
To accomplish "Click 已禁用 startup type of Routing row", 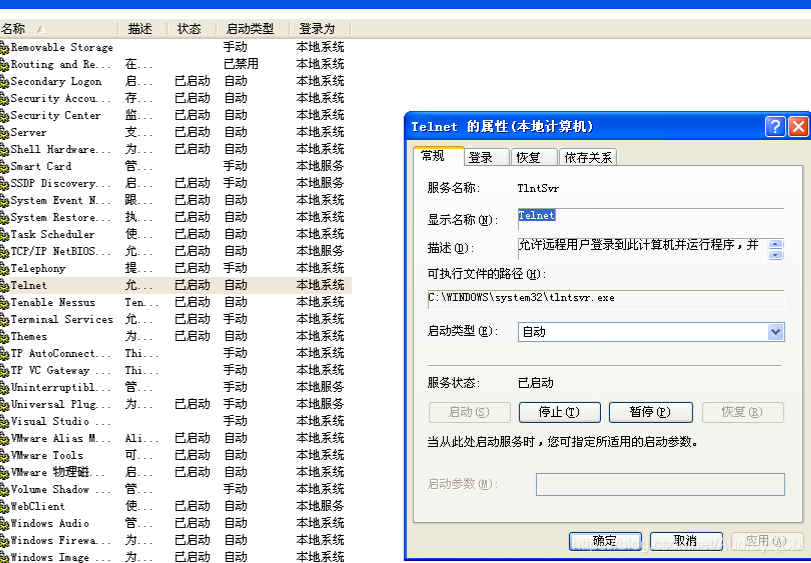I will [x=241, y=64].
